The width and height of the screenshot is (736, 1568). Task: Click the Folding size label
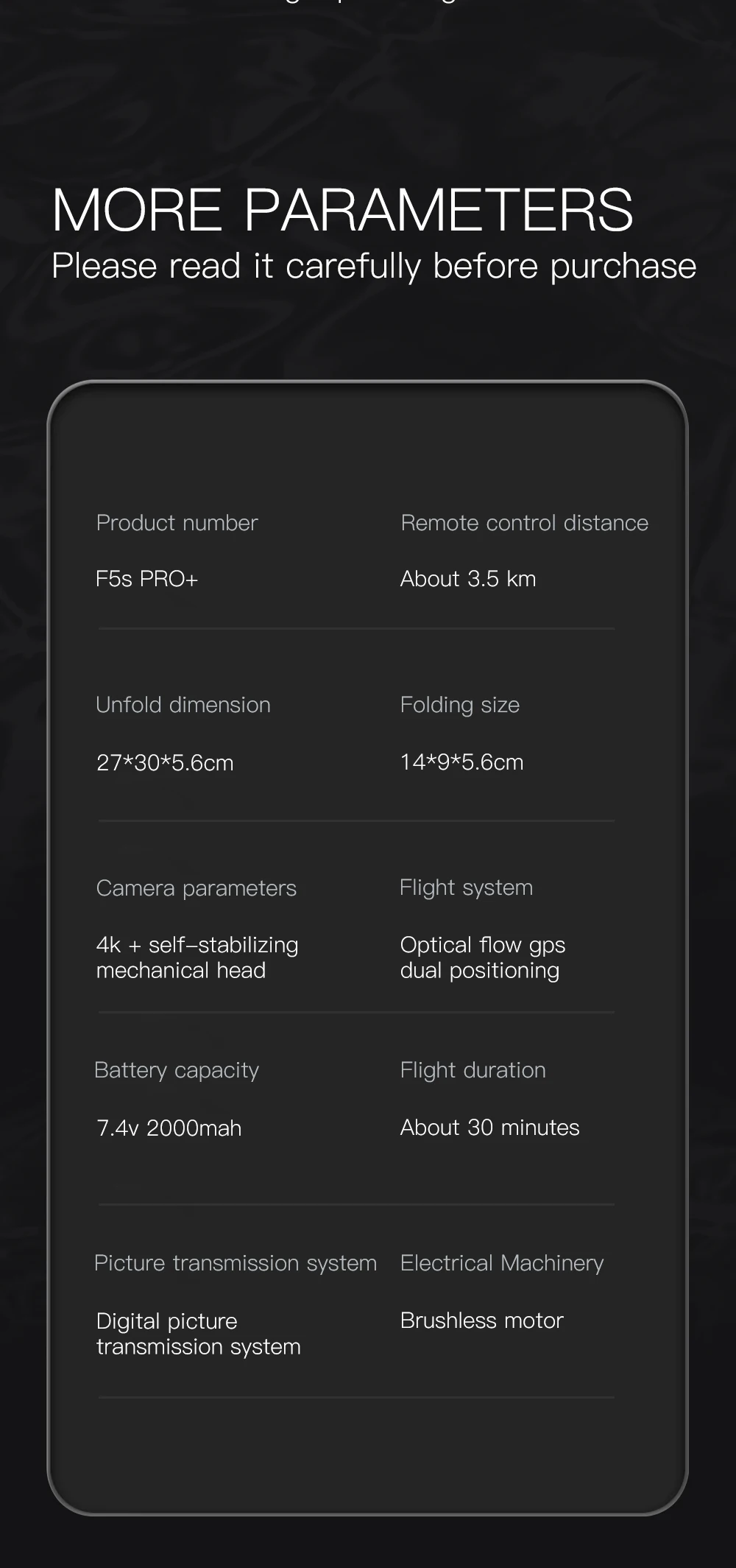click(460, 706)
